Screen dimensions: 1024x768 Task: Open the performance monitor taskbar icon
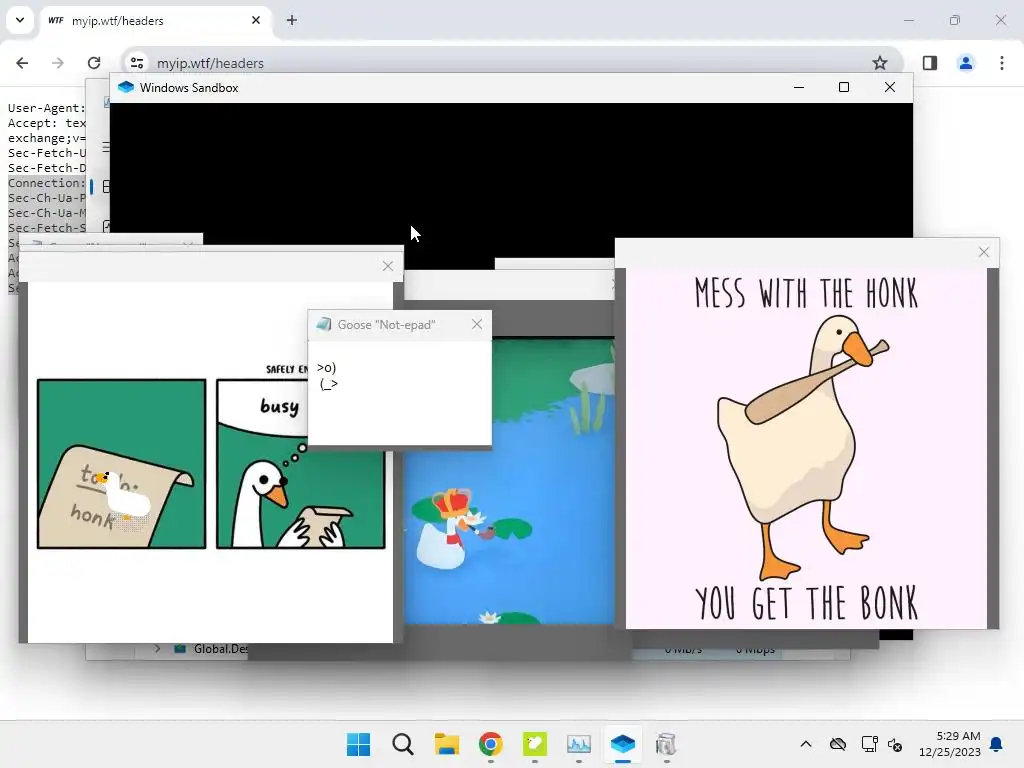point(579,744)
